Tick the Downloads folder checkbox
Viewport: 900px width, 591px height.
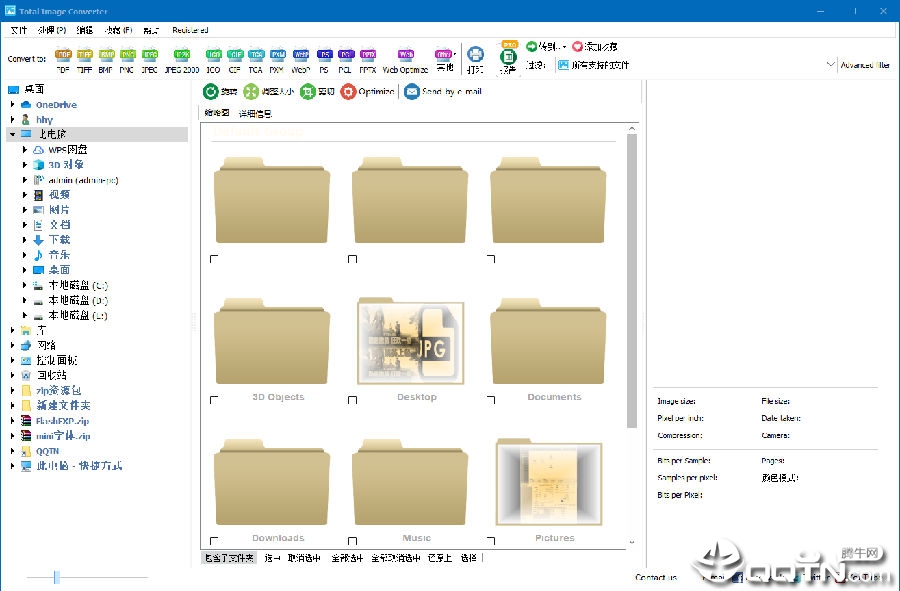[214, 541]
